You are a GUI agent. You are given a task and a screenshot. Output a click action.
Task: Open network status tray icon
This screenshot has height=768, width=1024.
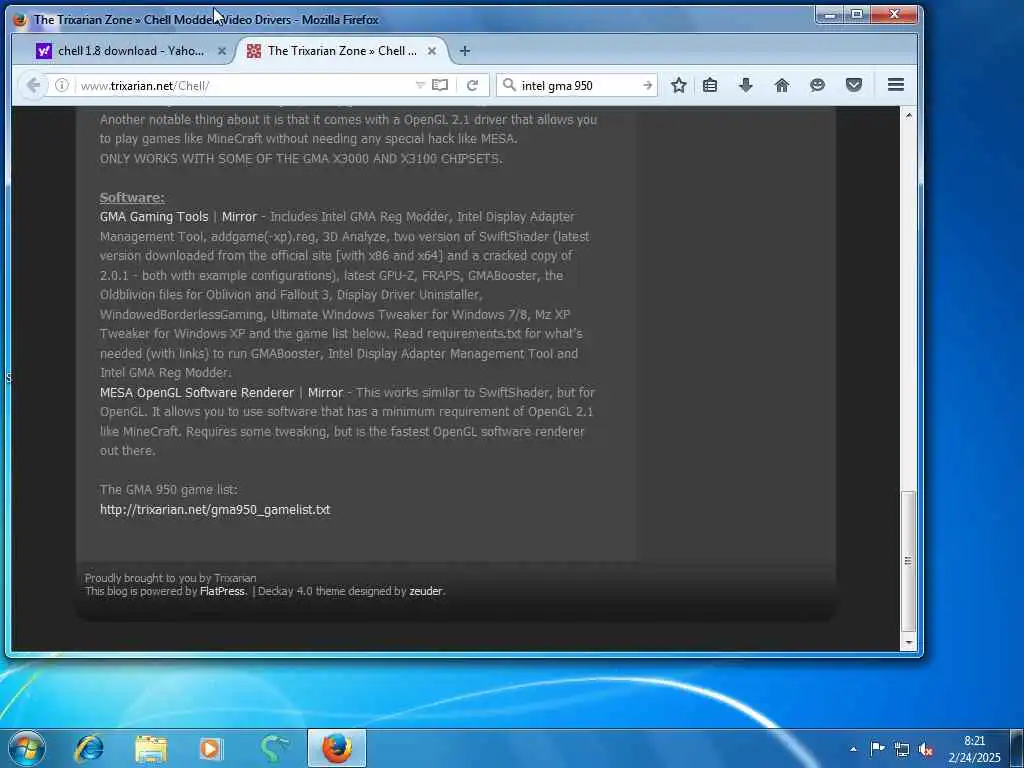pos(902,749)
